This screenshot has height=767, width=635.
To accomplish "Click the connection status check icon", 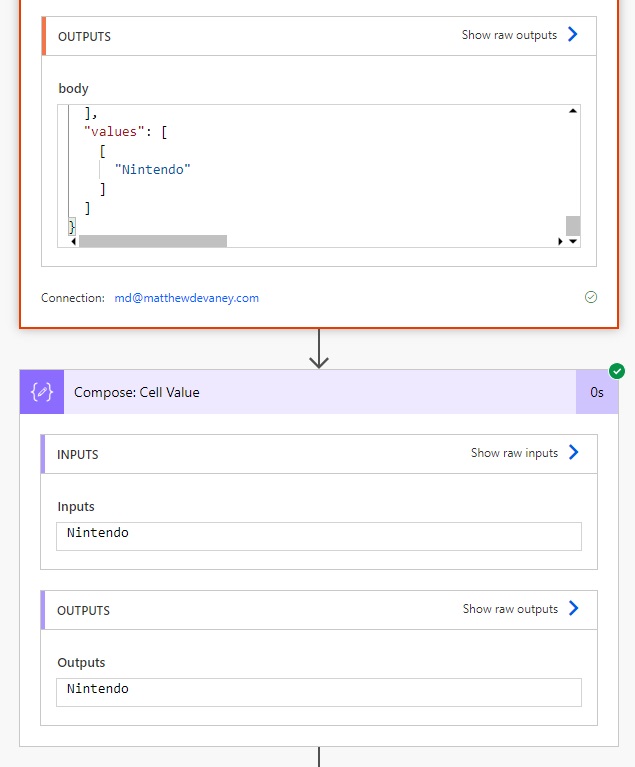I will [x=591, y=297].
